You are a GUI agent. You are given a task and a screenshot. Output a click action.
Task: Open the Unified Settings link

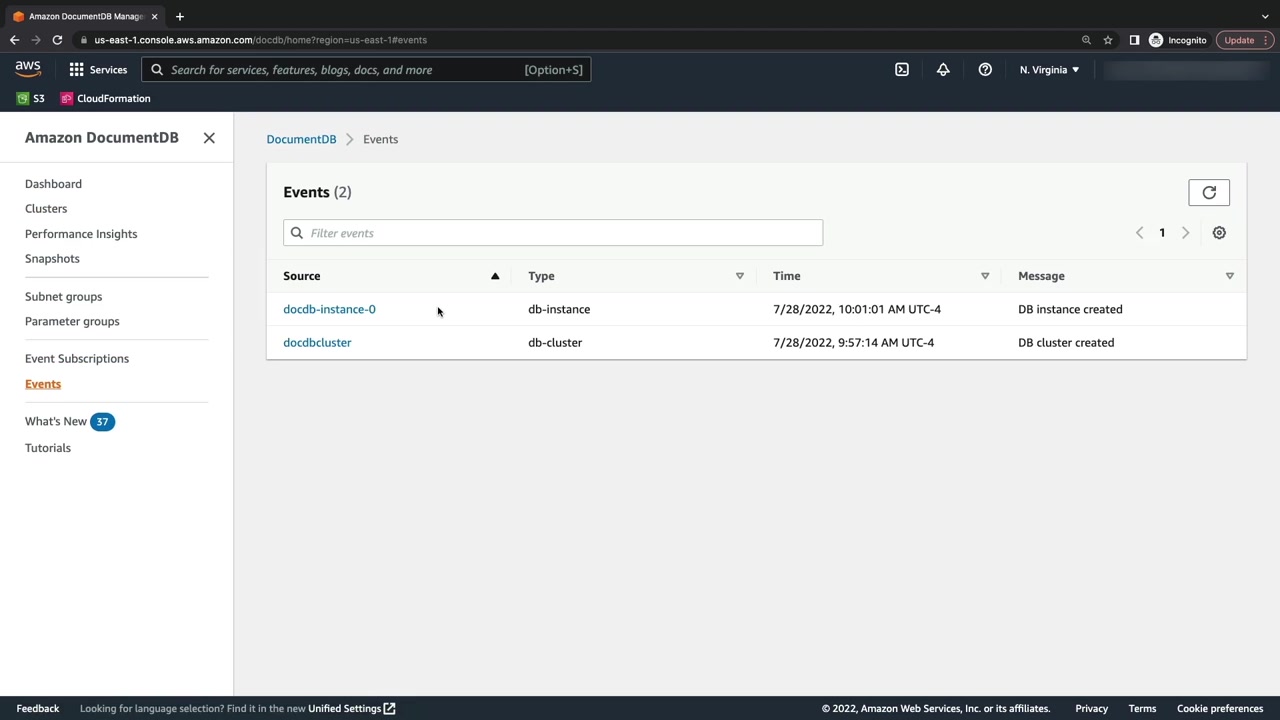tap(352, 709)
